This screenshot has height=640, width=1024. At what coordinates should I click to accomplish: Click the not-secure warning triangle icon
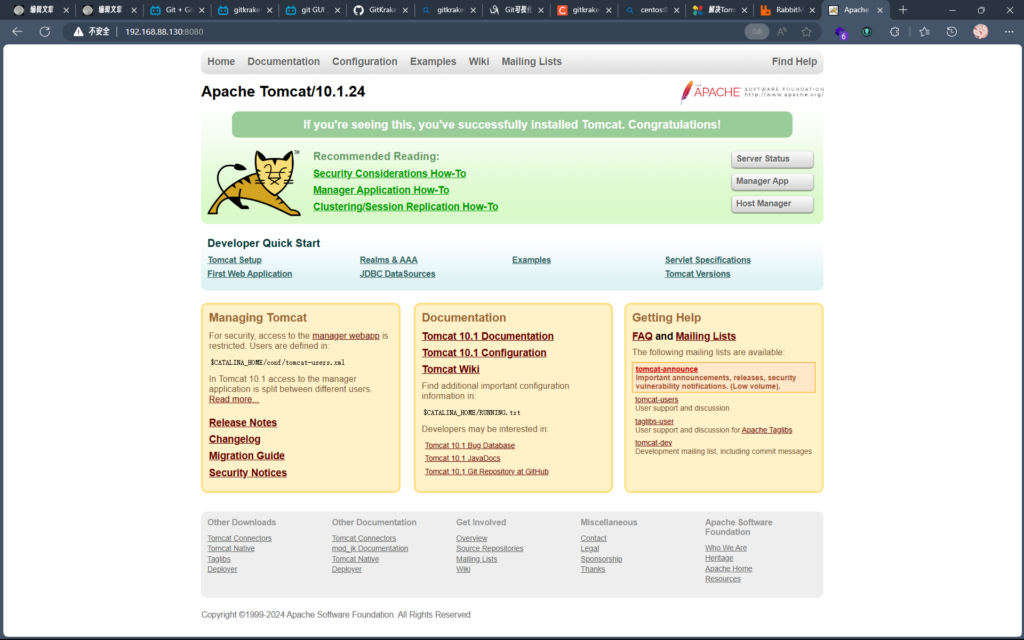click(x=78, y=31)
